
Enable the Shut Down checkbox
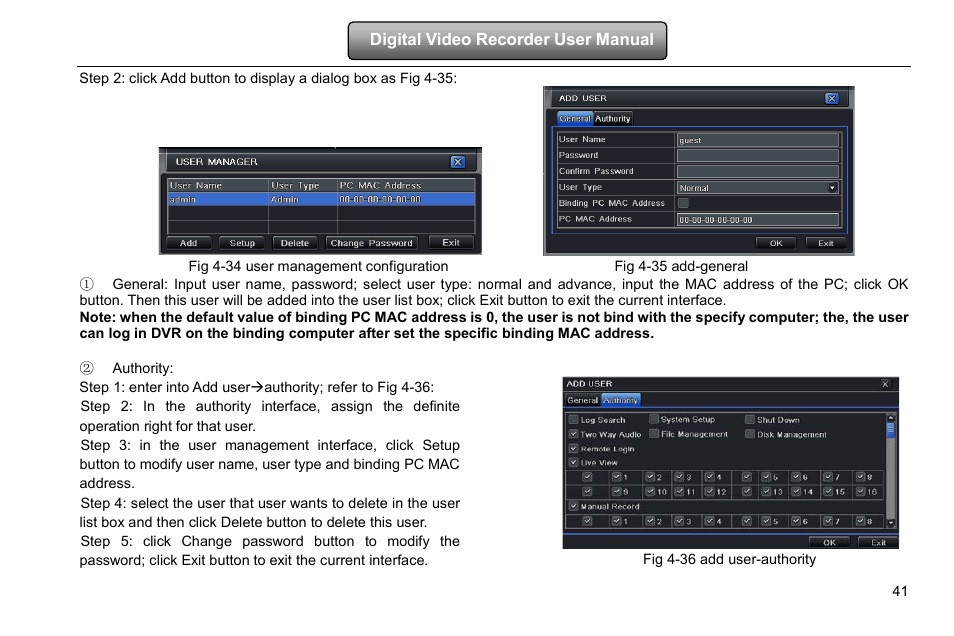pos(750,420)
